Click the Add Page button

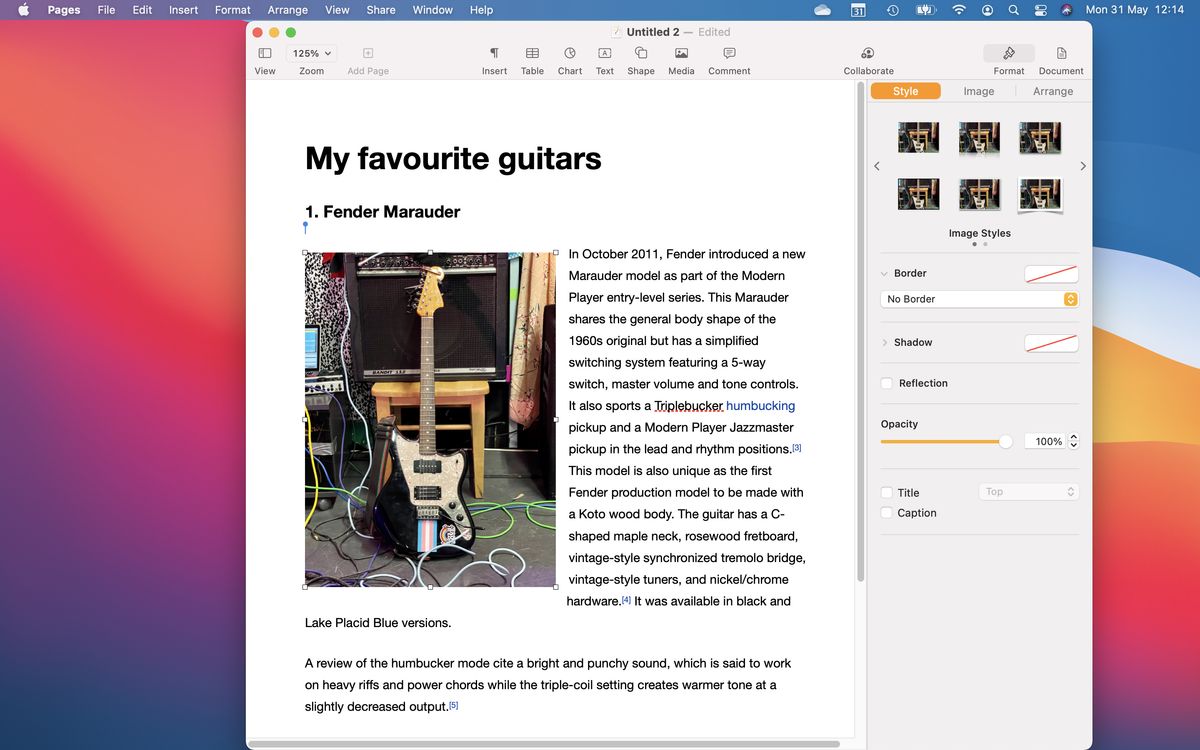367,58
